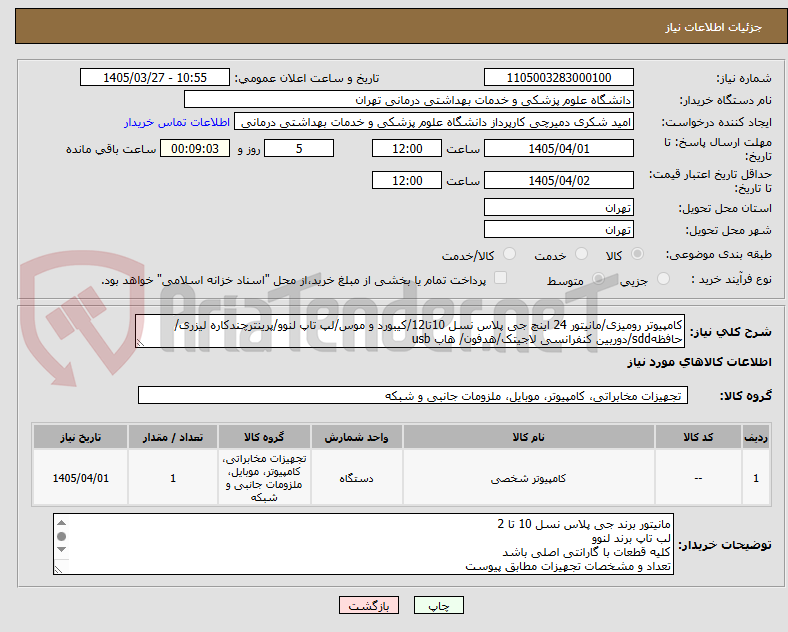
Task: Click the دستگاه unit cell
Action: pos(356,478)
